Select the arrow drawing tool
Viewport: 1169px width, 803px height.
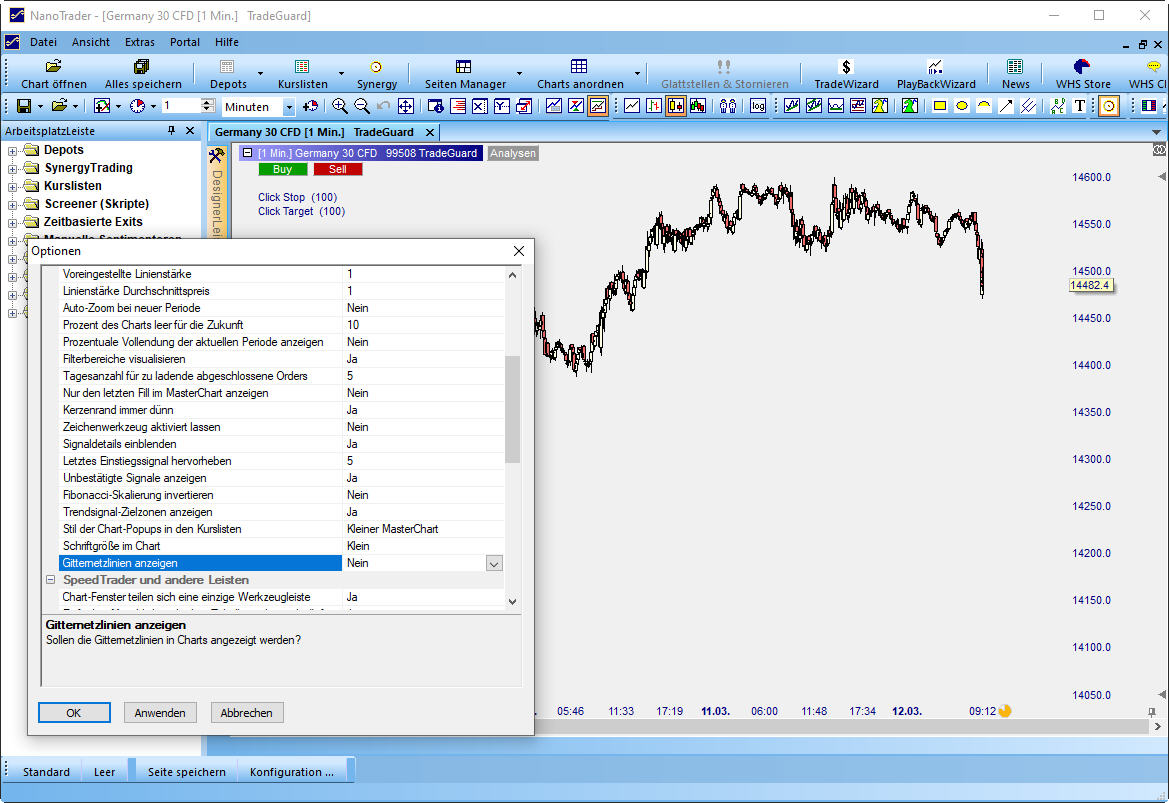click(1006, 106)
